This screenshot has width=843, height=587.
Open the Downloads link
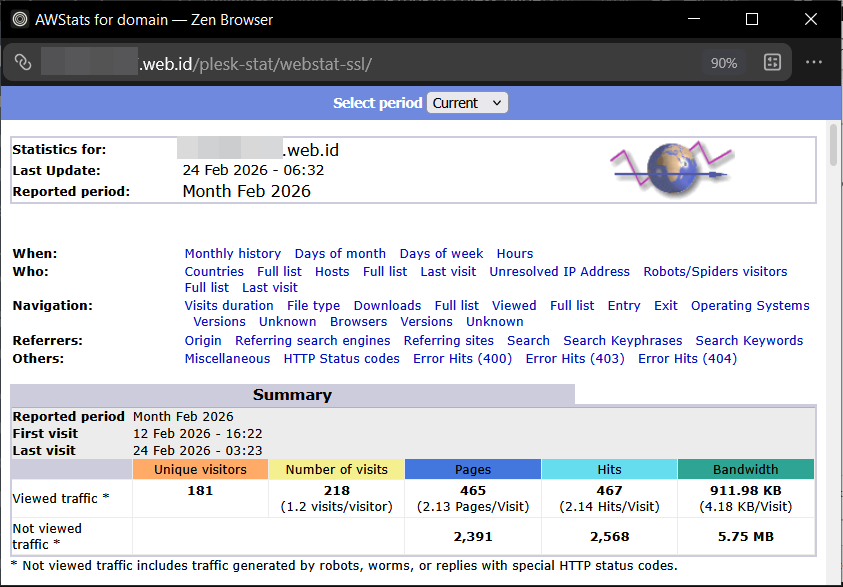click(387, 306)
